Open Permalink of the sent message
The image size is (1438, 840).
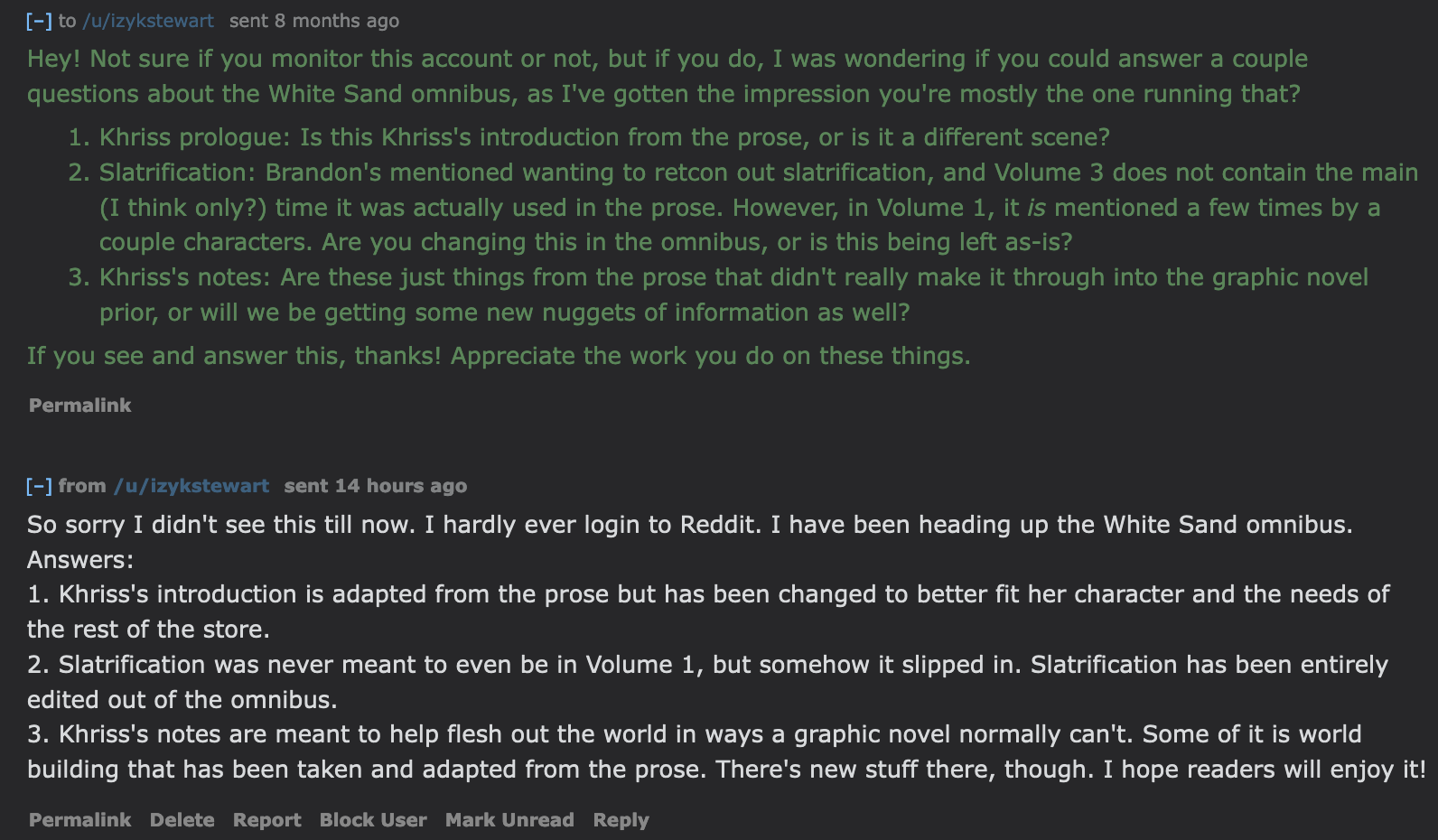80,406
